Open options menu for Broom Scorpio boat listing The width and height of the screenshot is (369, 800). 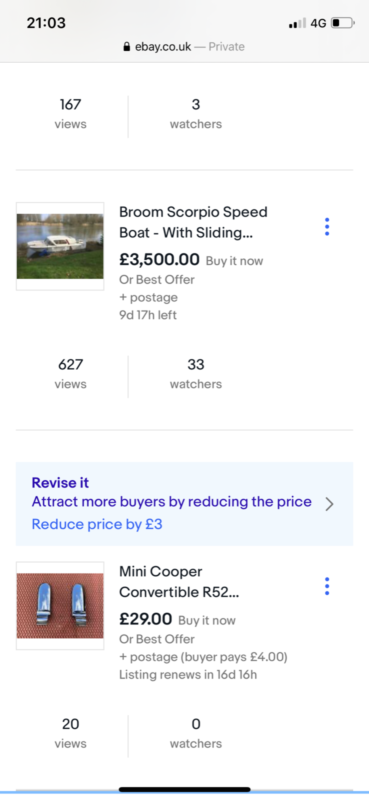(327, 227)
